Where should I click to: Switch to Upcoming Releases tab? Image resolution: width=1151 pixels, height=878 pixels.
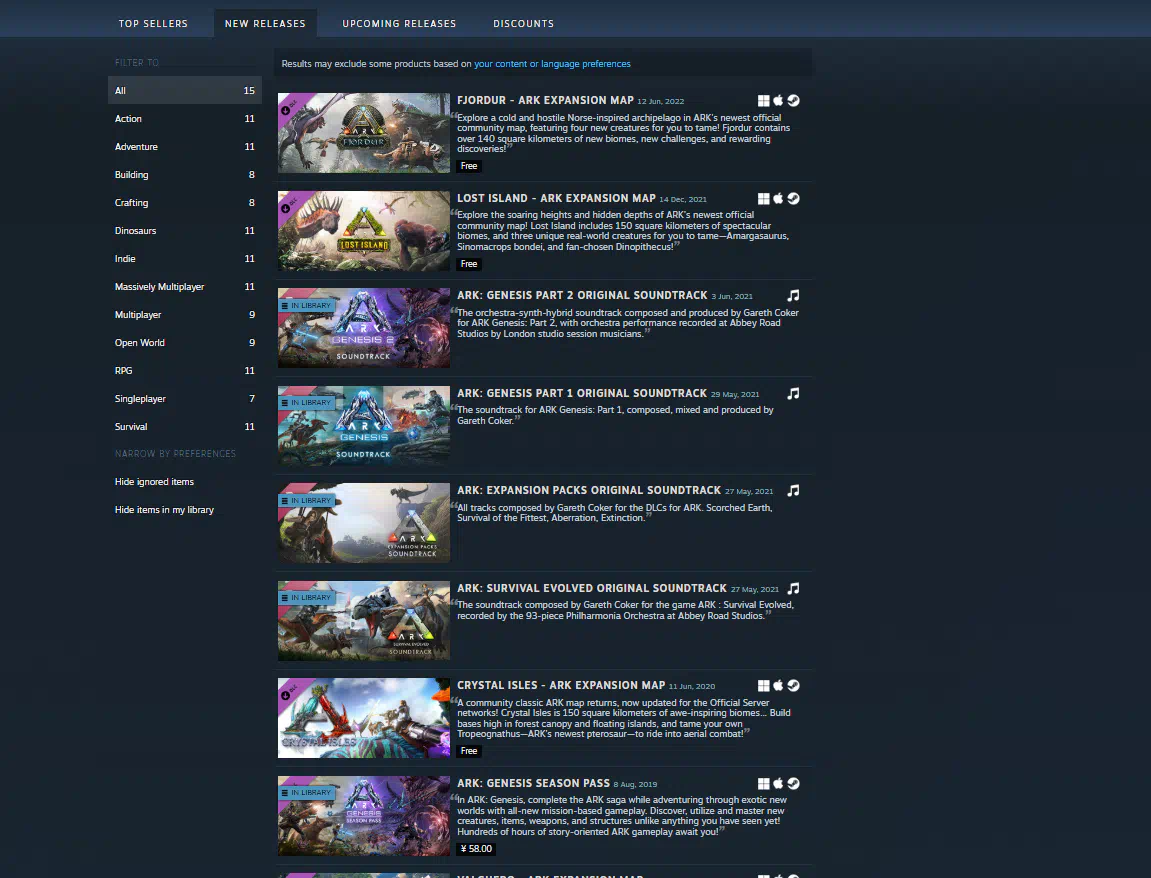click(399, 23)
